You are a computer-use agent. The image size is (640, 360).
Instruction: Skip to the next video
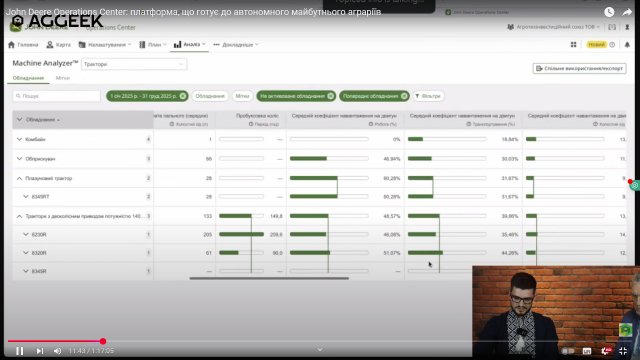tap(40, 351)
